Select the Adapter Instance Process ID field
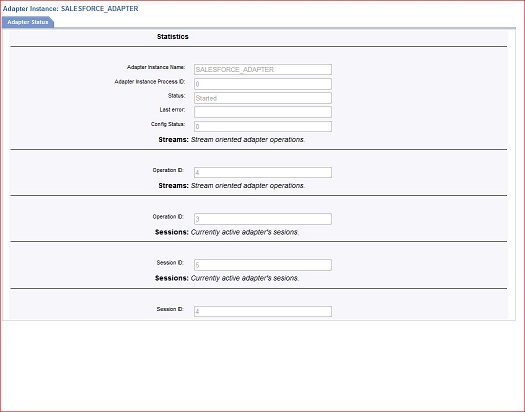 click(x=263, y=84)
